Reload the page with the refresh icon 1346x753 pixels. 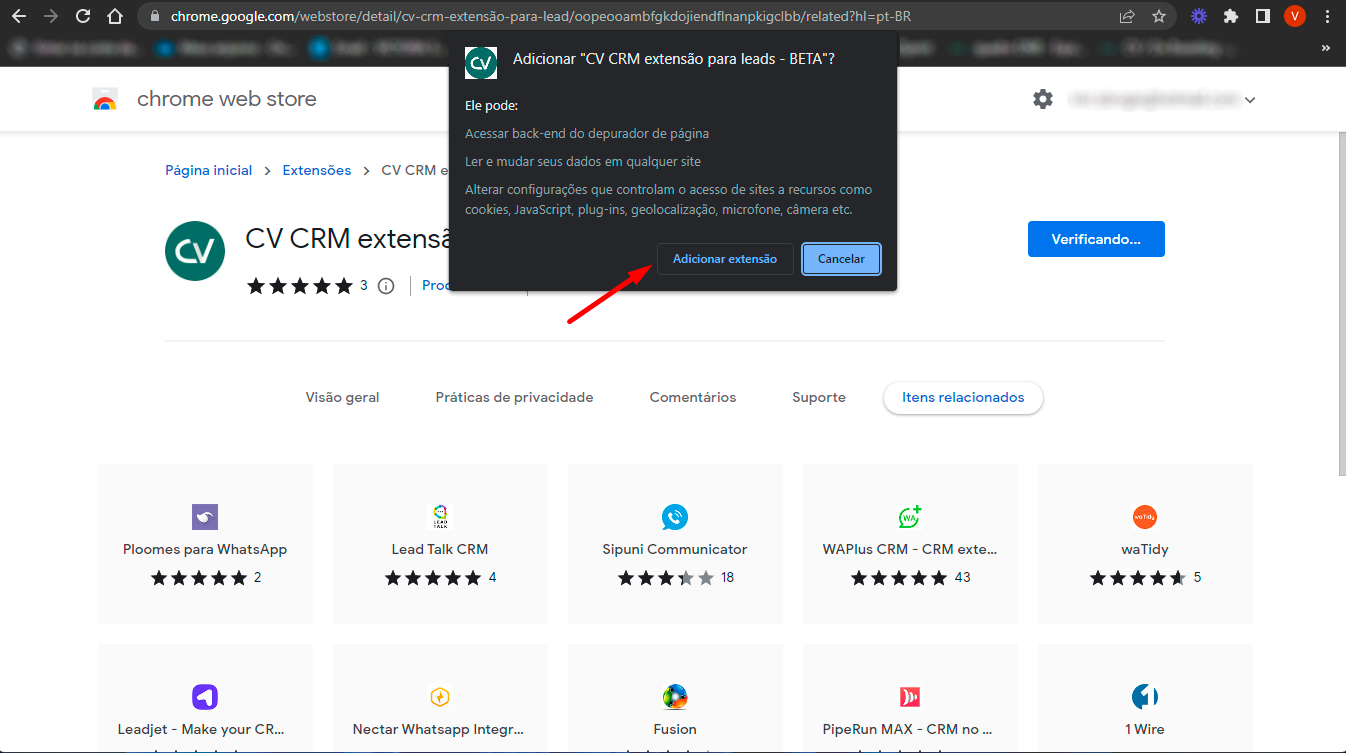(83, 16)
